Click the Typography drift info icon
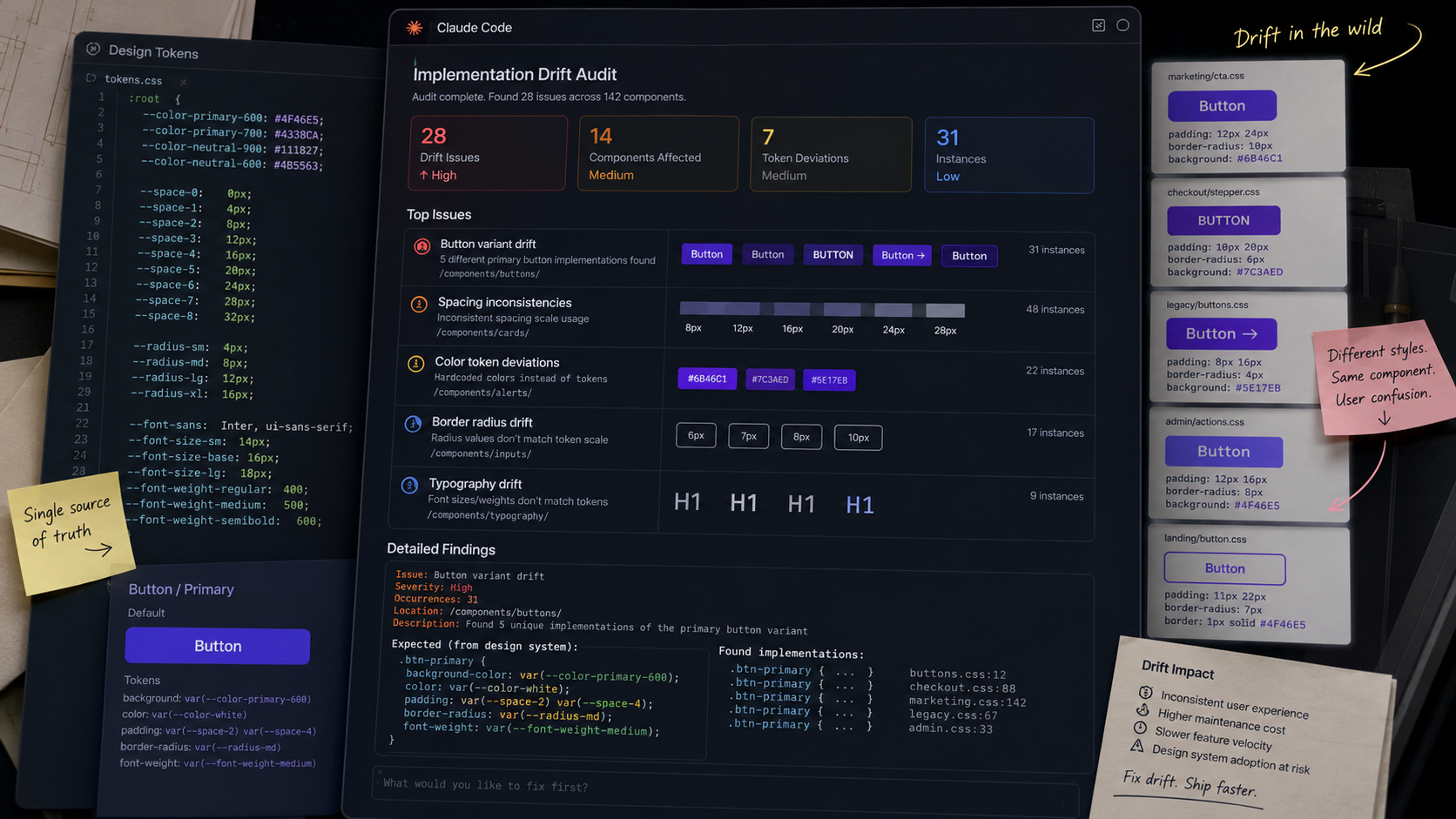The width and height of the screenshot is (1456, 819). 409,486
